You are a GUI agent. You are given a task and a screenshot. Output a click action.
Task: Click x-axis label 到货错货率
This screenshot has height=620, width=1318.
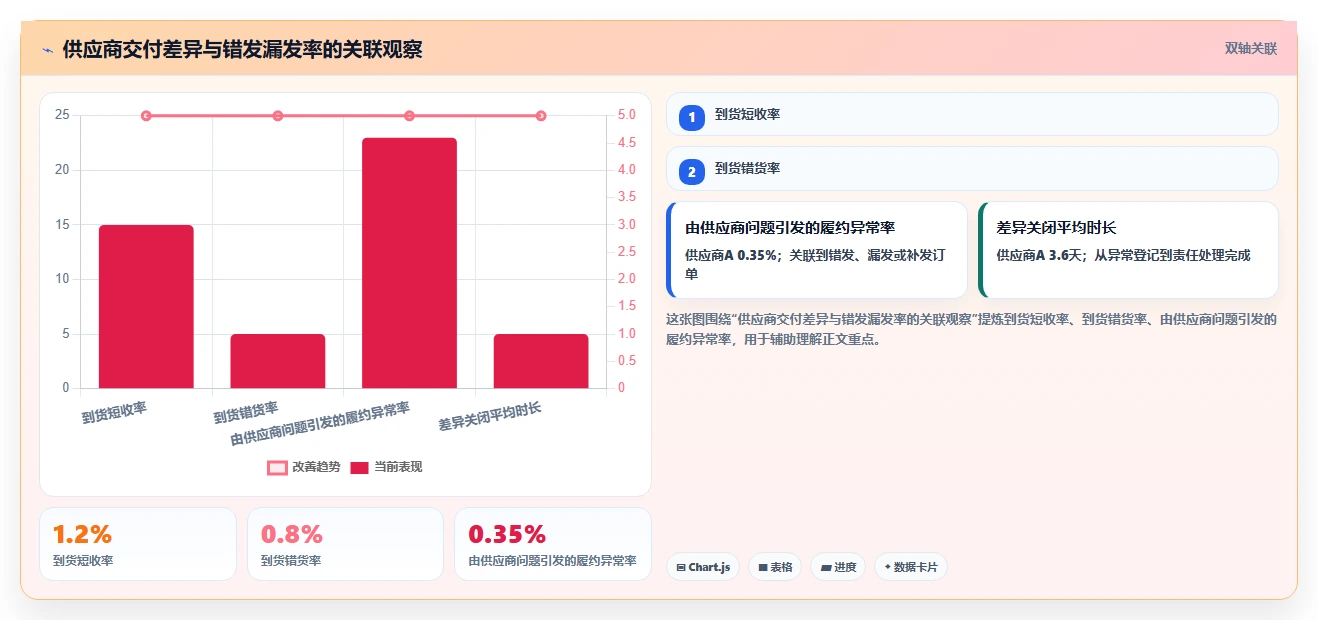[246, 412]
